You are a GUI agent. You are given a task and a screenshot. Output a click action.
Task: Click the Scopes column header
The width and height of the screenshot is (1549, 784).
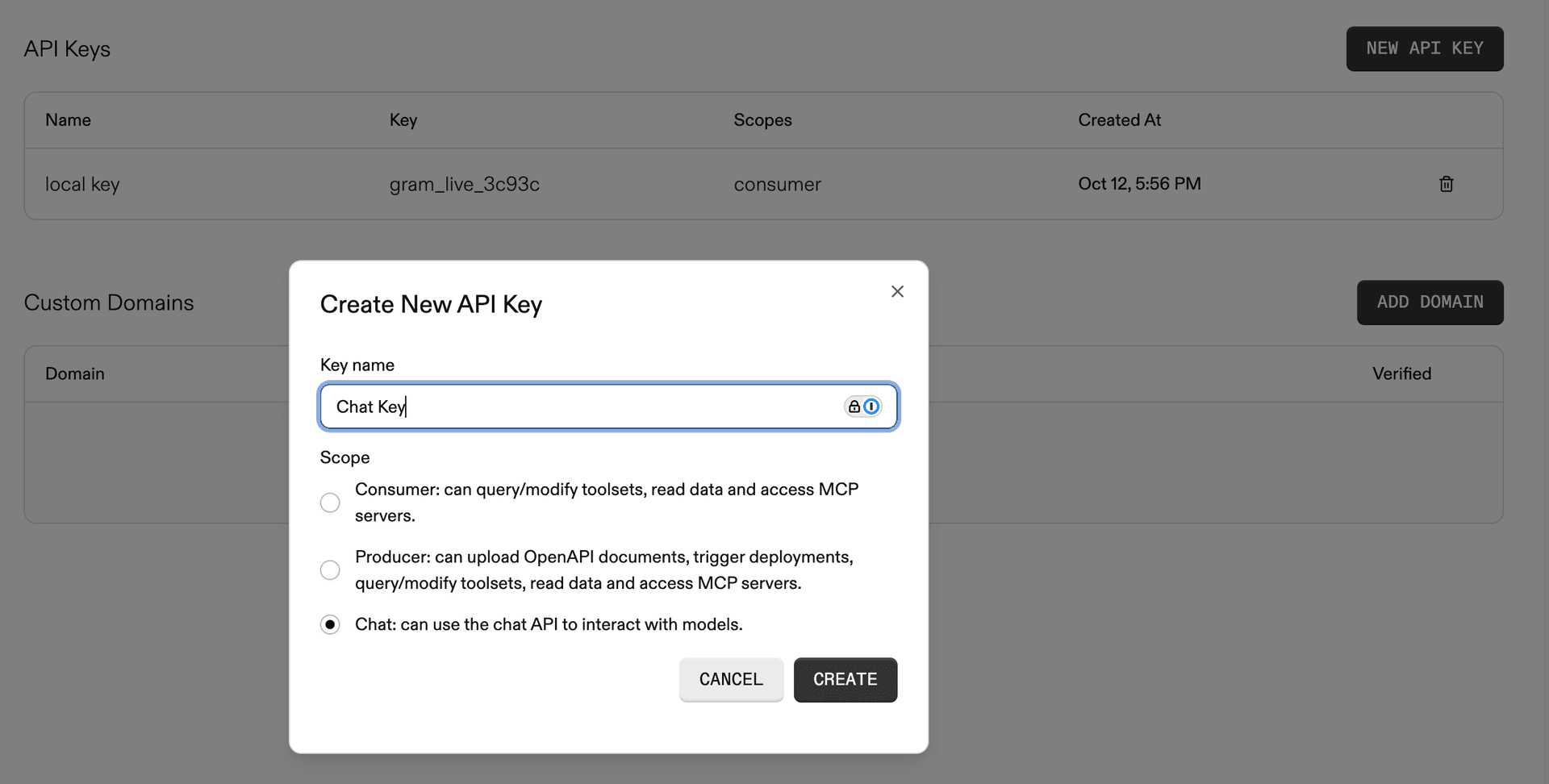[762, 119]
